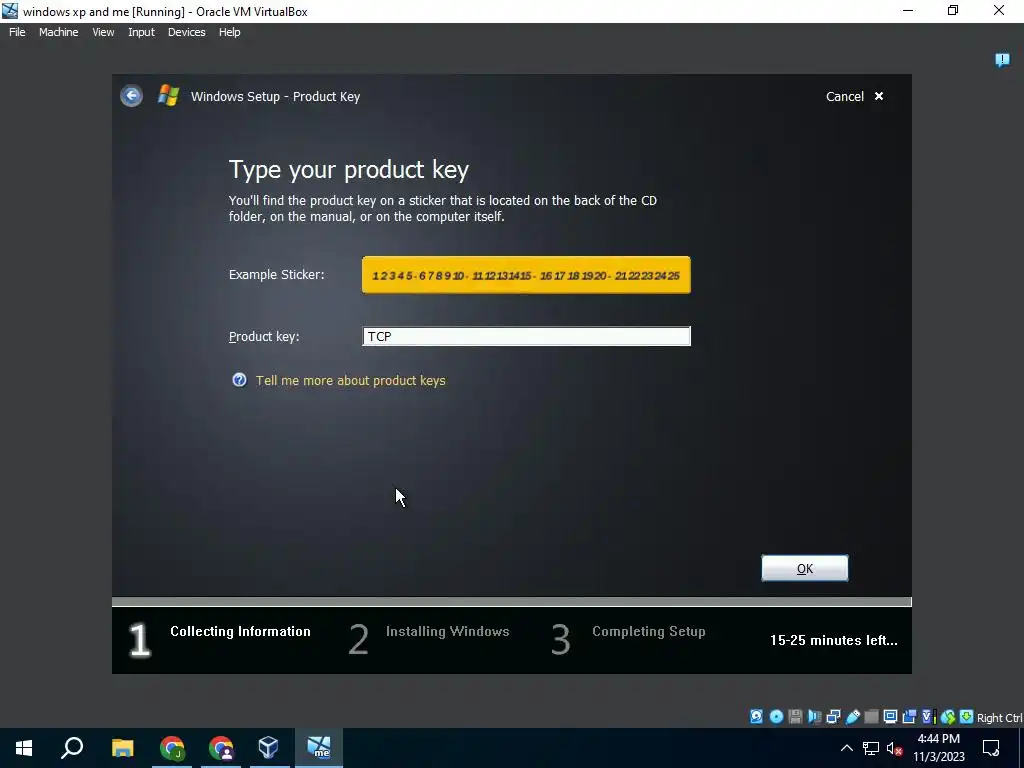Cancel Windows Setup
The image size is (1024, 768).
click(x=854, y=96)
